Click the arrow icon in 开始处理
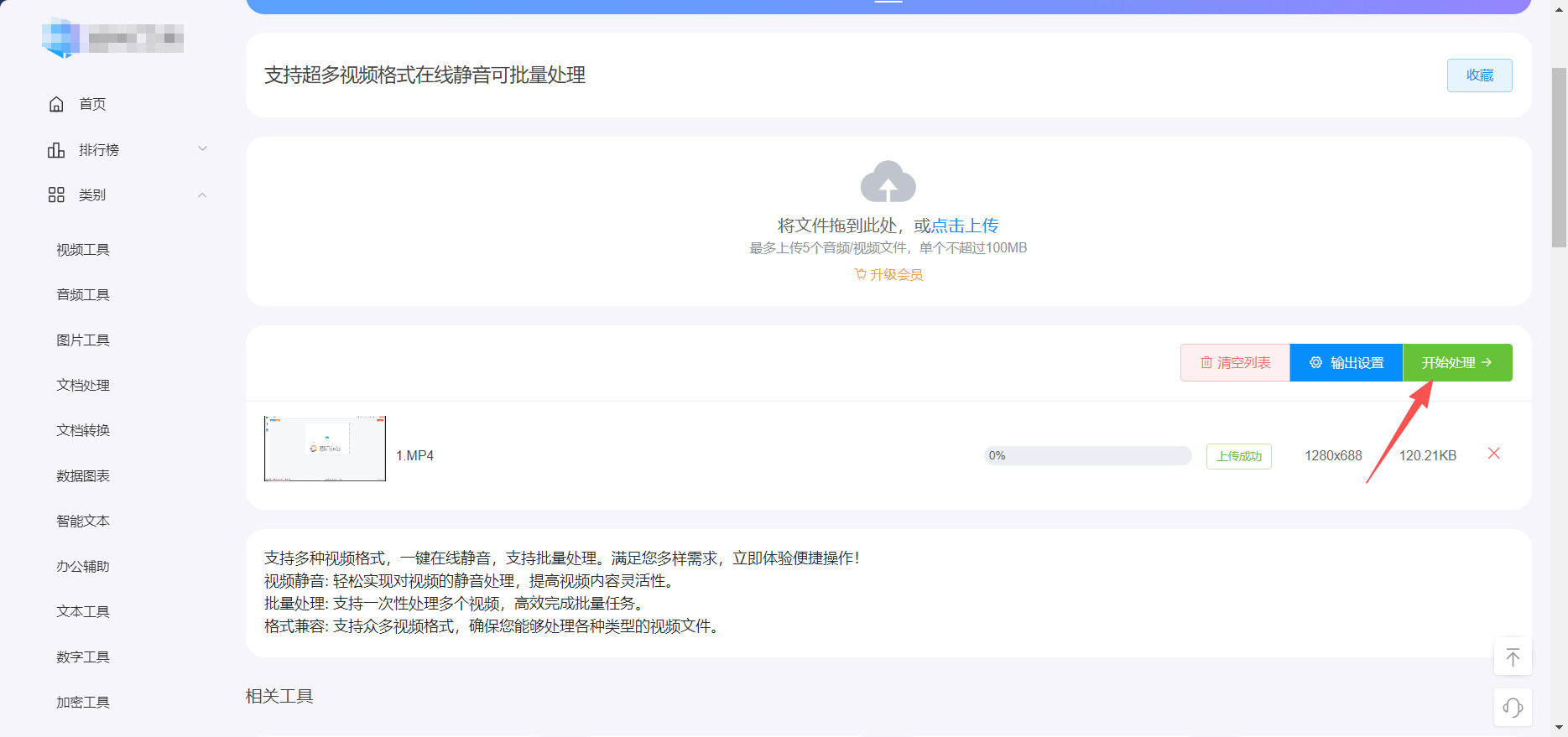This screenshot has width=1568, height=737. pyautogui.click(x=1487, y=363)
